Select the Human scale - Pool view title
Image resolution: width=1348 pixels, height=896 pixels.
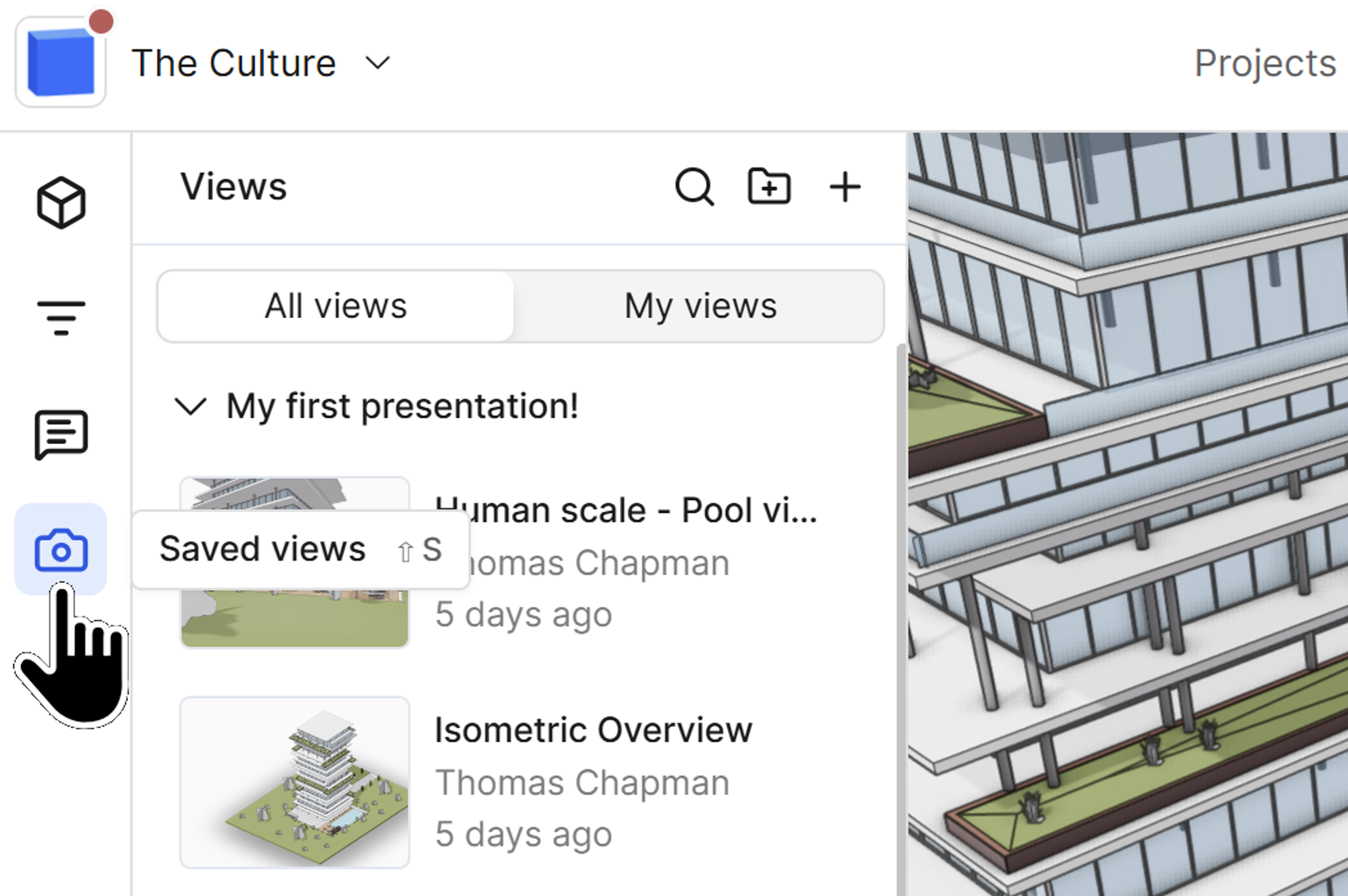coord(629,510)
